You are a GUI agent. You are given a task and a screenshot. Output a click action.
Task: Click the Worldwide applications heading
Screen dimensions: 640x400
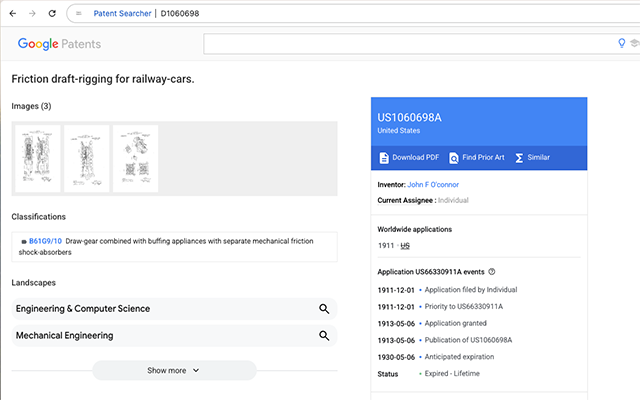[x=415, y=229]
